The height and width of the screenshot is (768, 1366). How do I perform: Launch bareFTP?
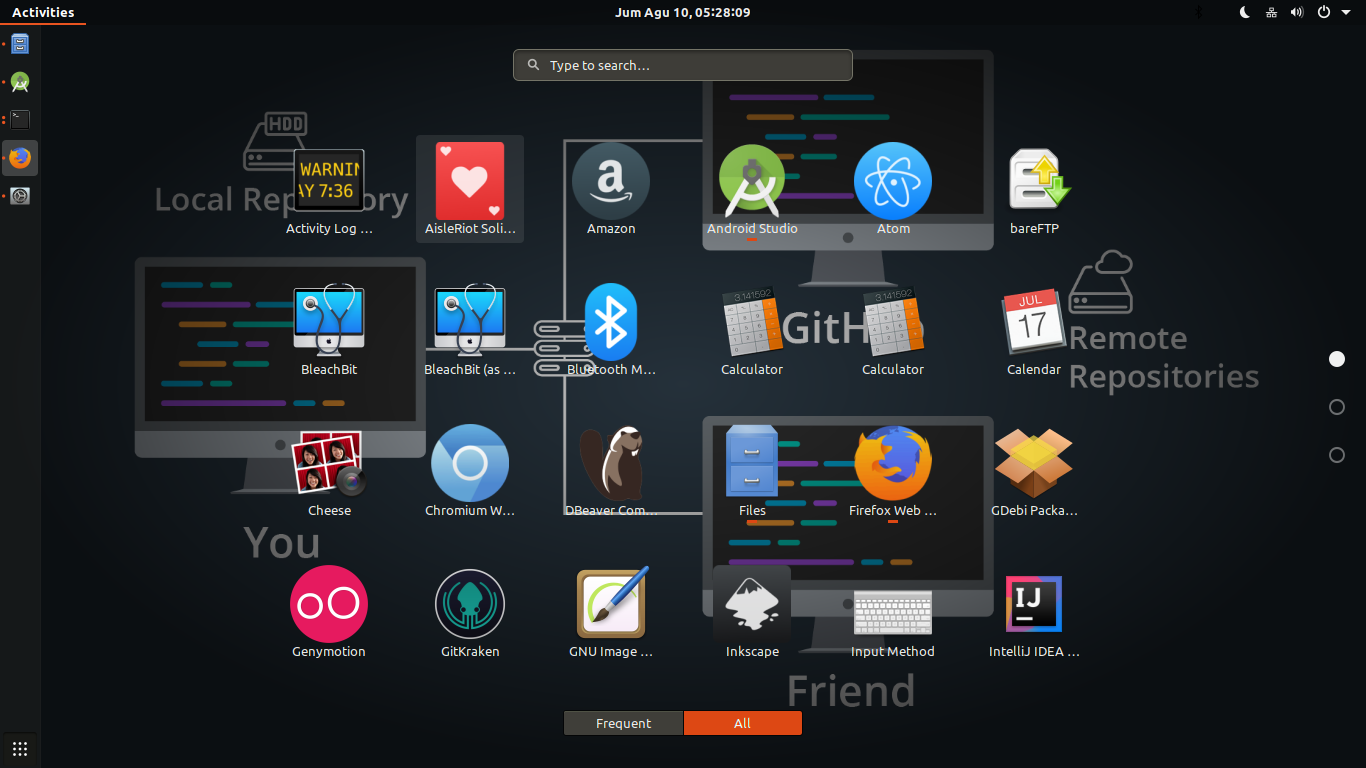coord(1034,190)
